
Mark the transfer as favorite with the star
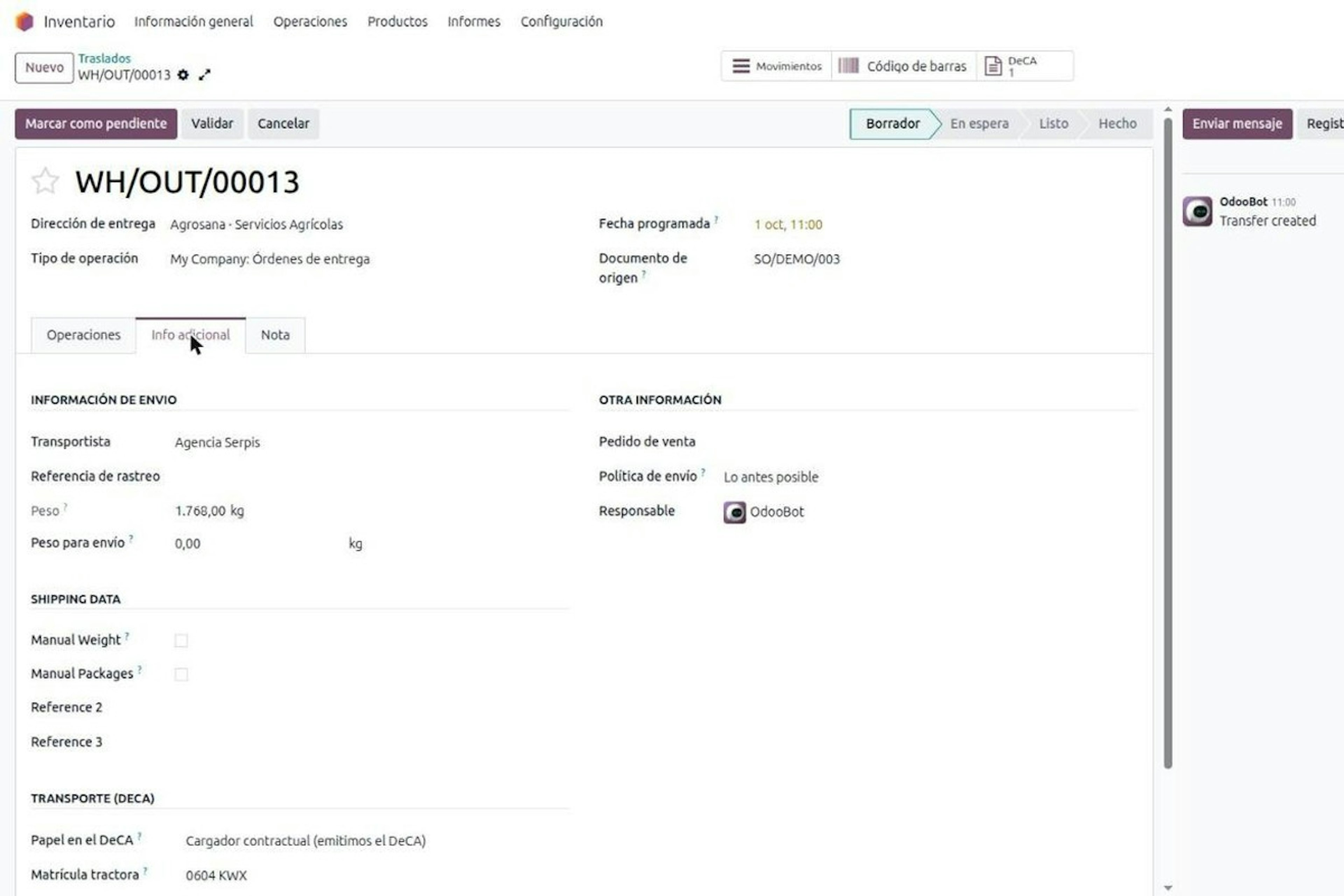44,181
